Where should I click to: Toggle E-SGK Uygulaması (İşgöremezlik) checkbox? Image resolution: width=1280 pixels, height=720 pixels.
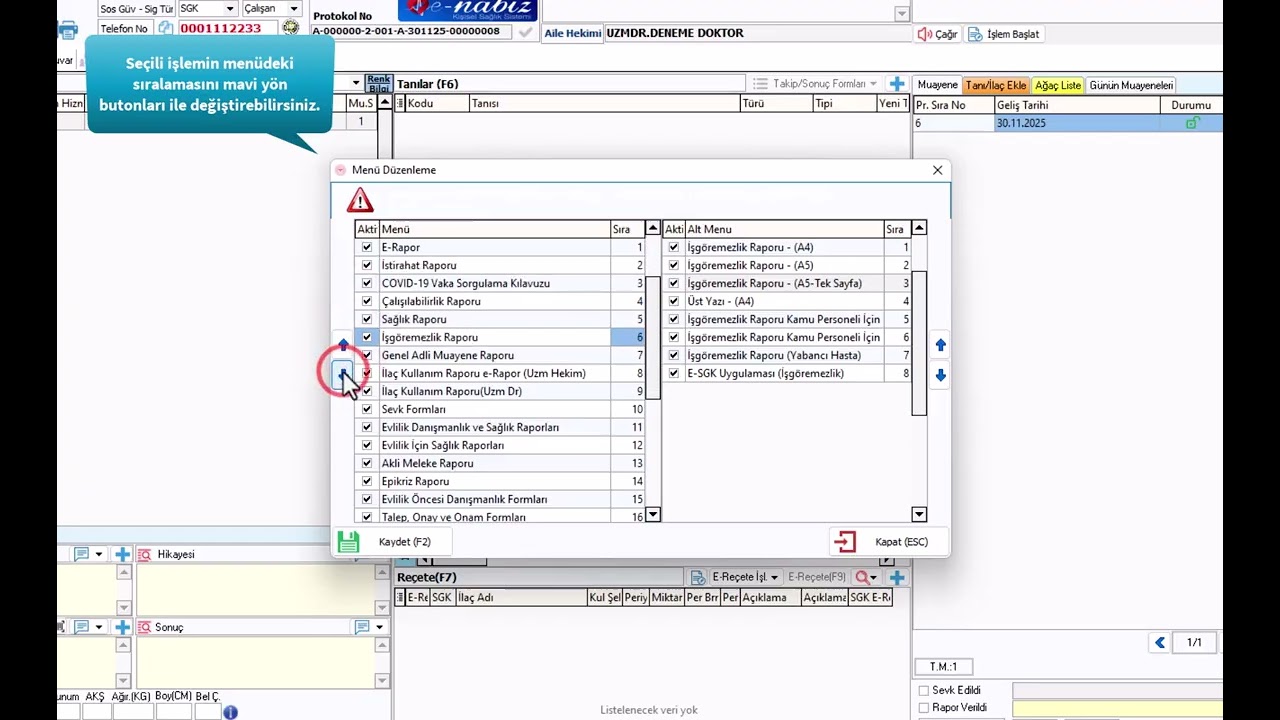(674, 373)
